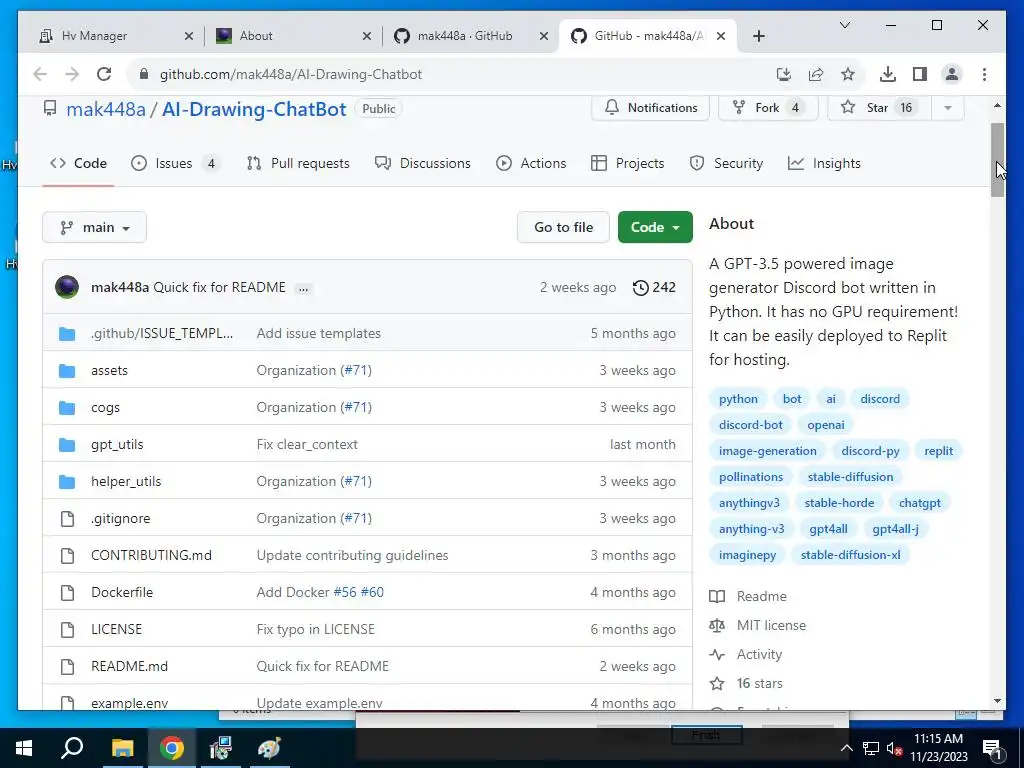Viewport: 1024px width, 768px height.
Task: Open Chrome tab search chevron
Action: tap(844, 25)
